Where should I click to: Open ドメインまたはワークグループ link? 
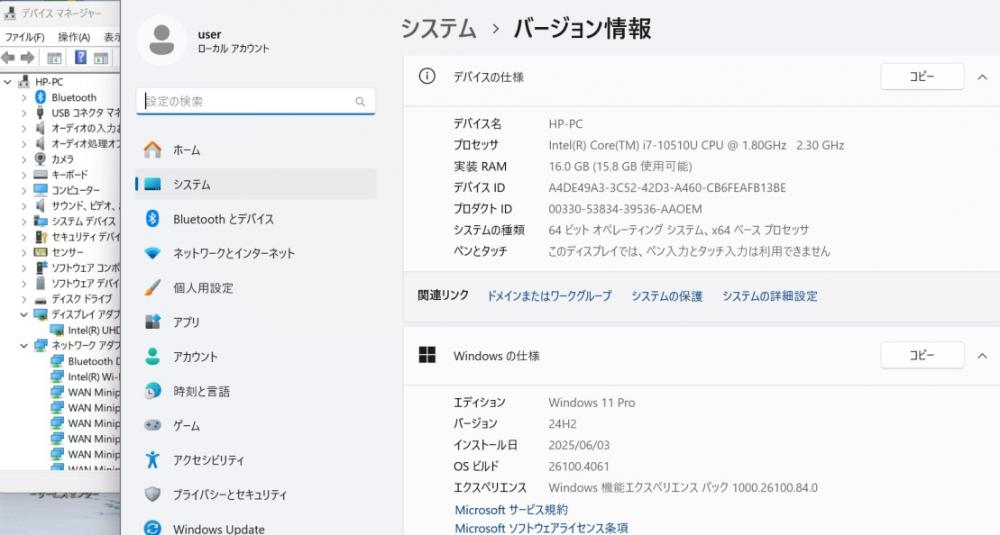pyautogui.click(x=549, y=296)
